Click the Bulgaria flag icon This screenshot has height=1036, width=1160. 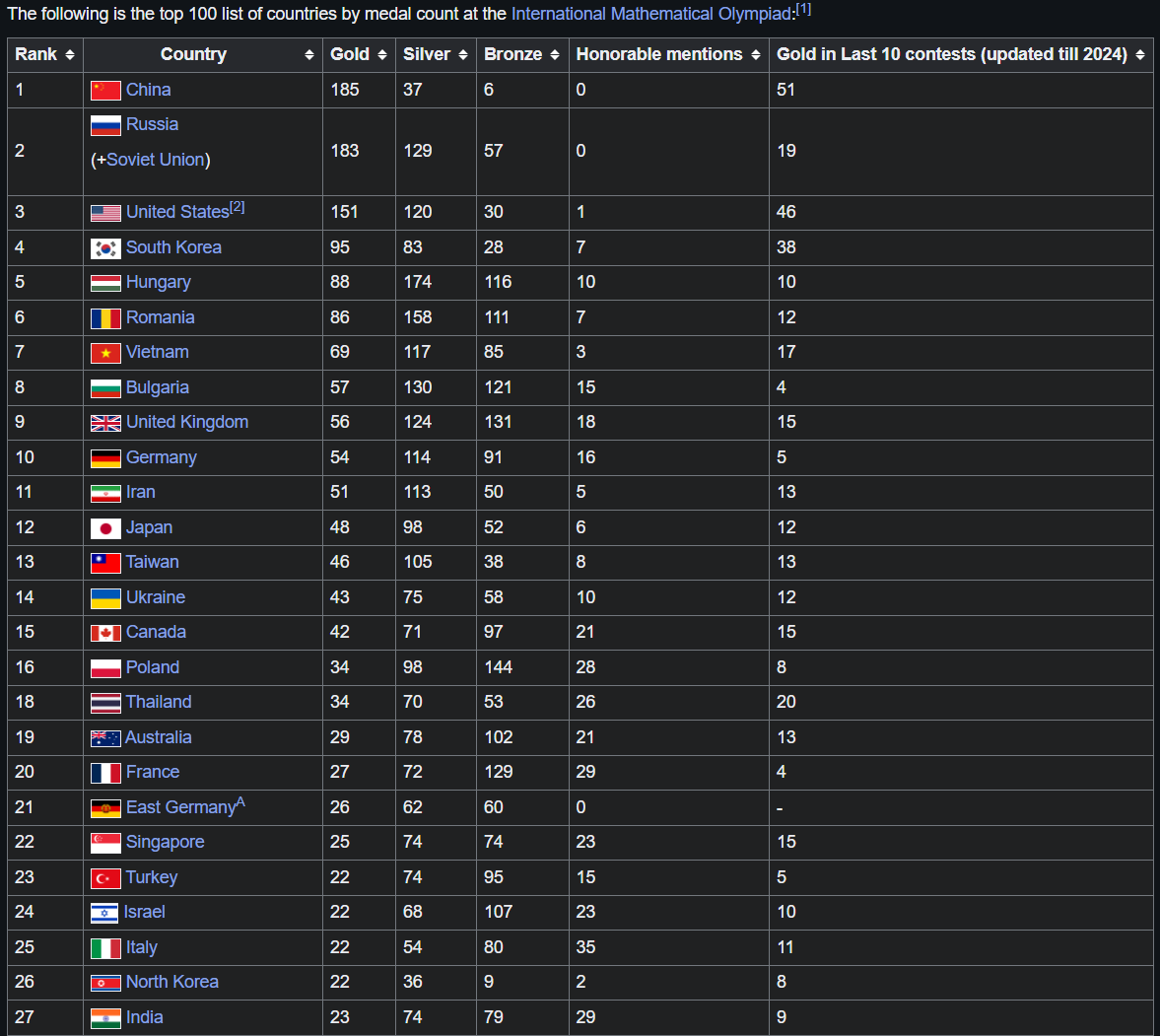[105, 388]
